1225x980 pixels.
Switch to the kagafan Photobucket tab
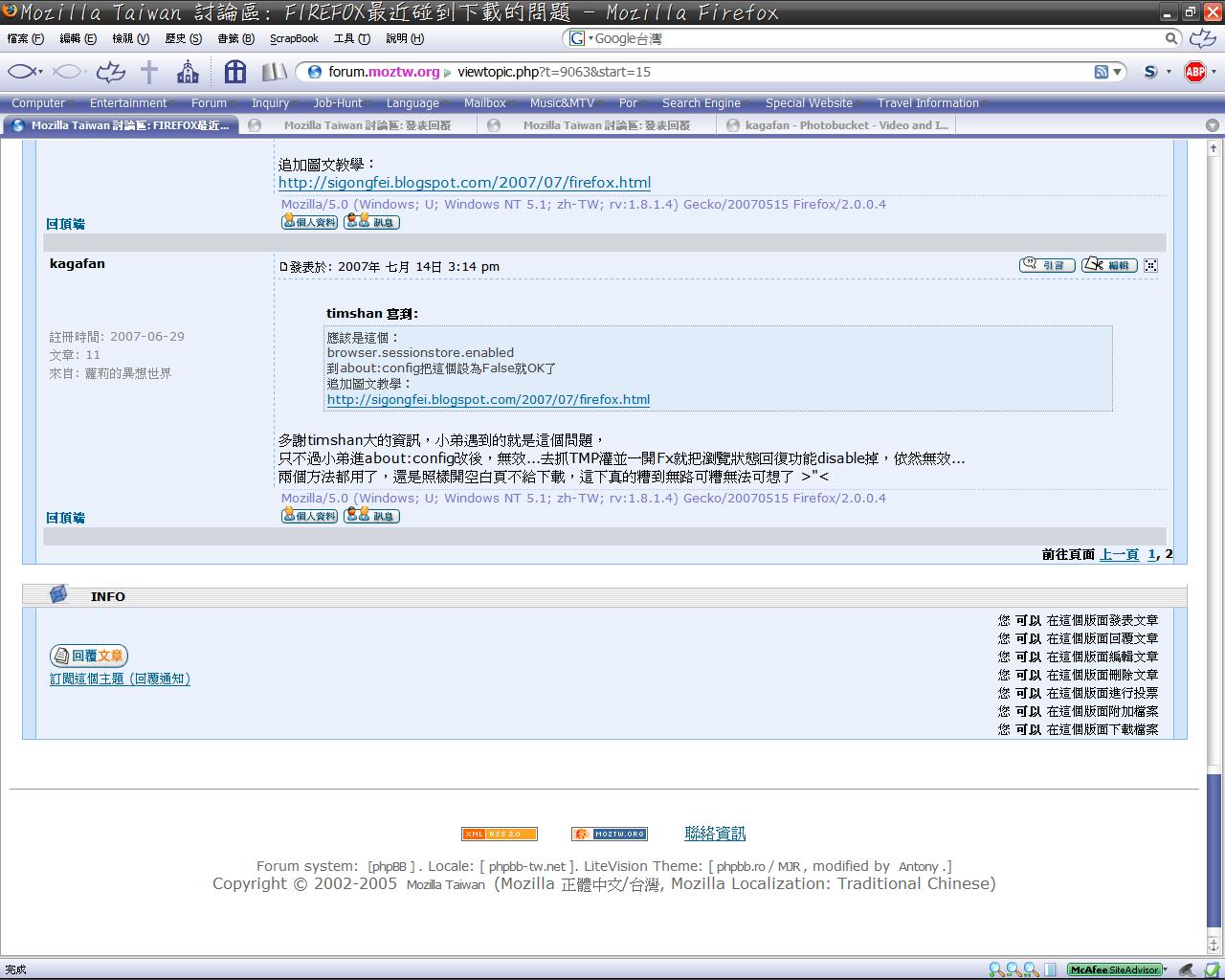838,125
